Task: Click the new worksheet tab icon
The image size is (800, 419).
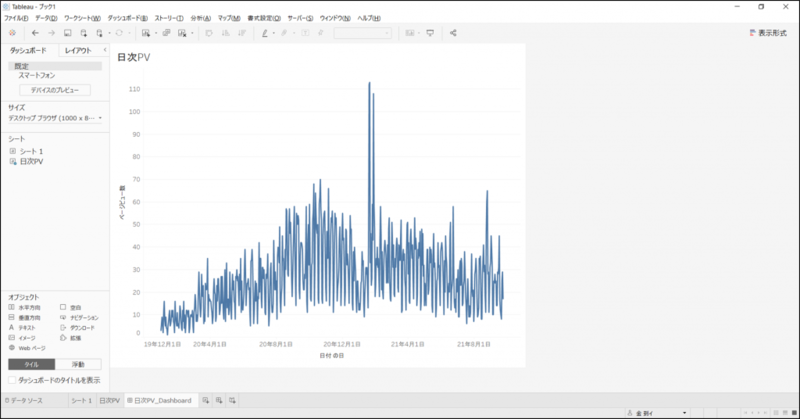Action: pos(206,401)
